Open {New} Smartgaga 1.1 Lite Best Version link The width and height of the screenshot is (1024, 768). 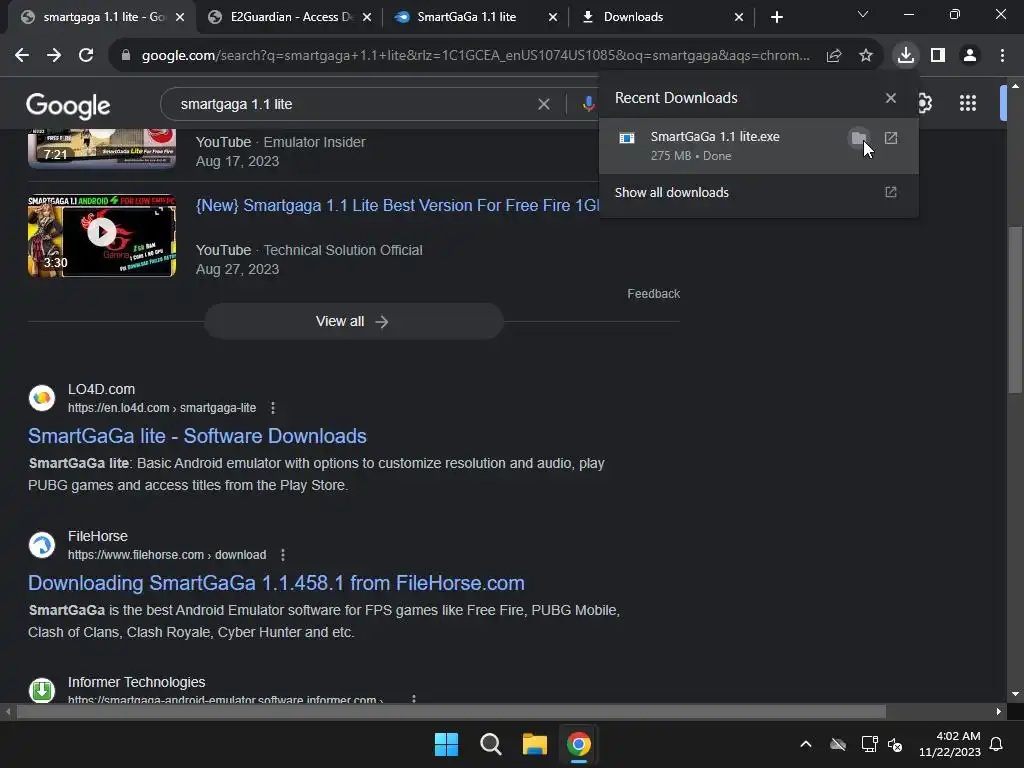pos(397,206)
